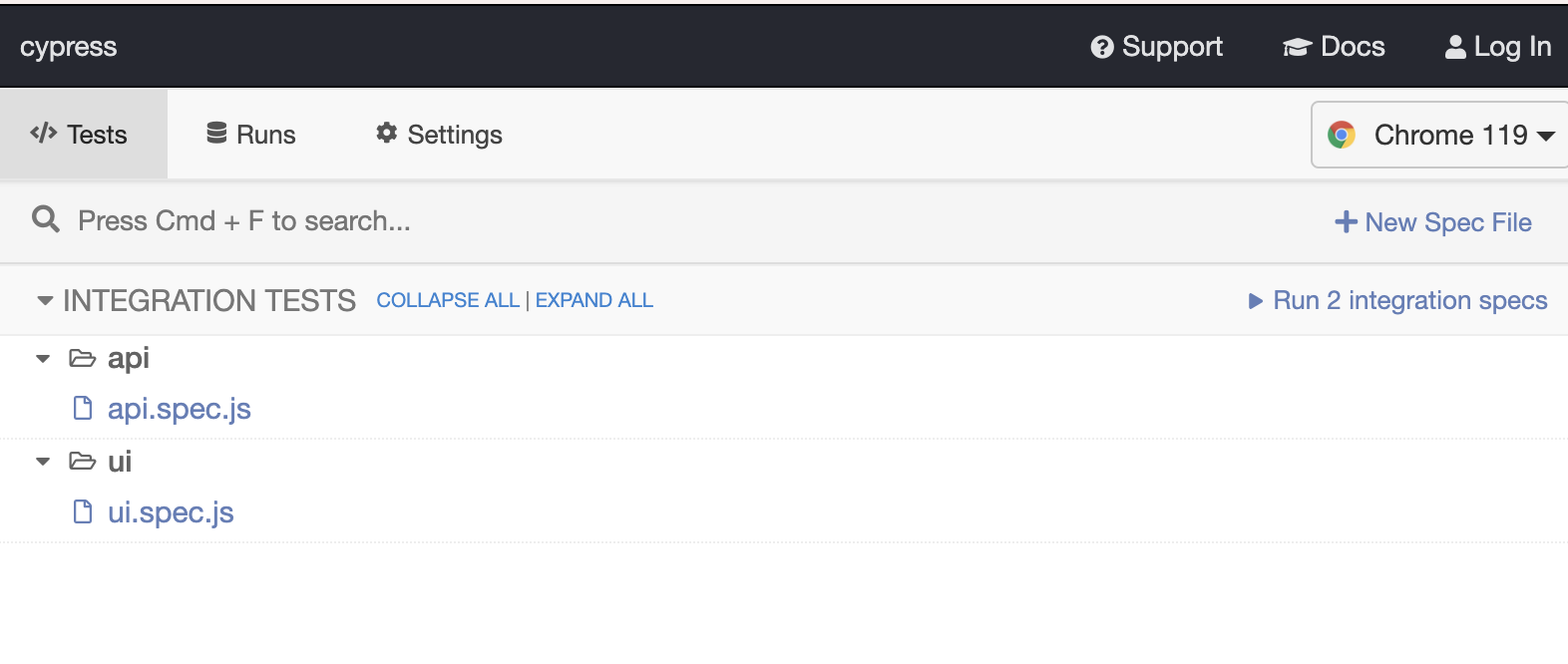Click the search magnifying glass icon
Viewport: 1568px width, 664px height.
(x=46, y=219)
